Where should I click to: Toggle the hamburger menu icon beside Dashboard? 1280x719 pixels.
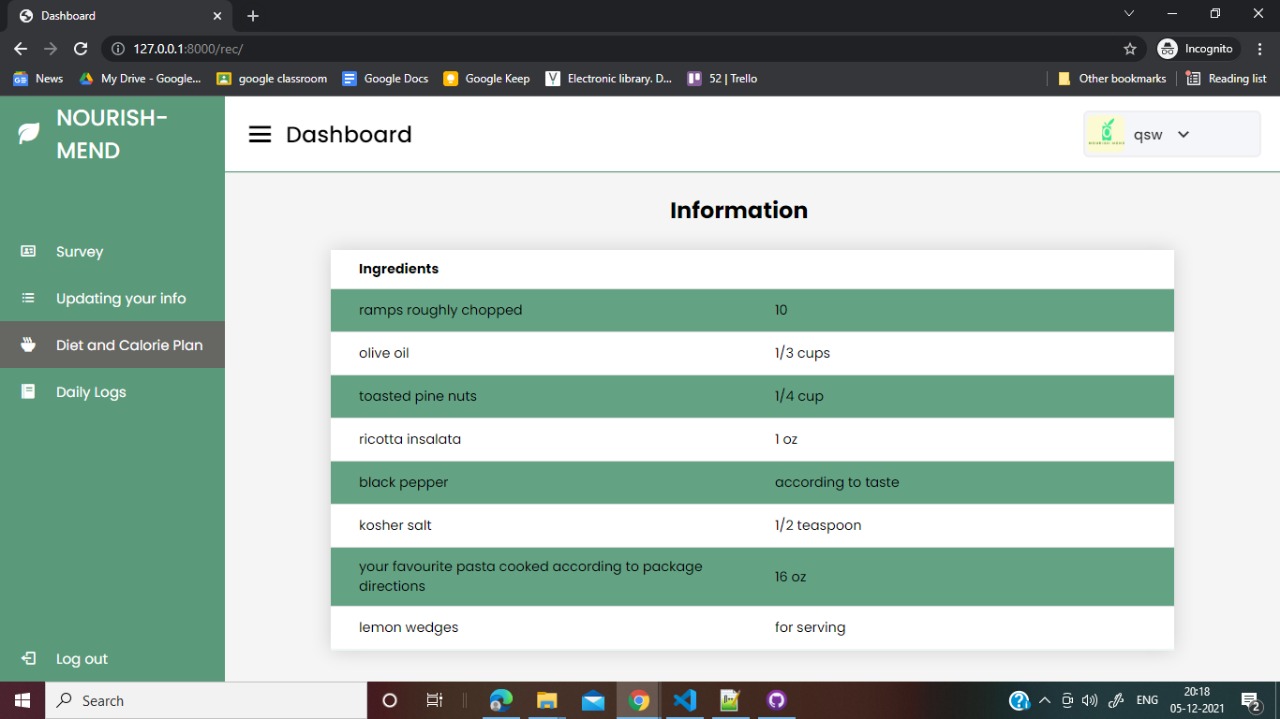[x=260, y=134]
